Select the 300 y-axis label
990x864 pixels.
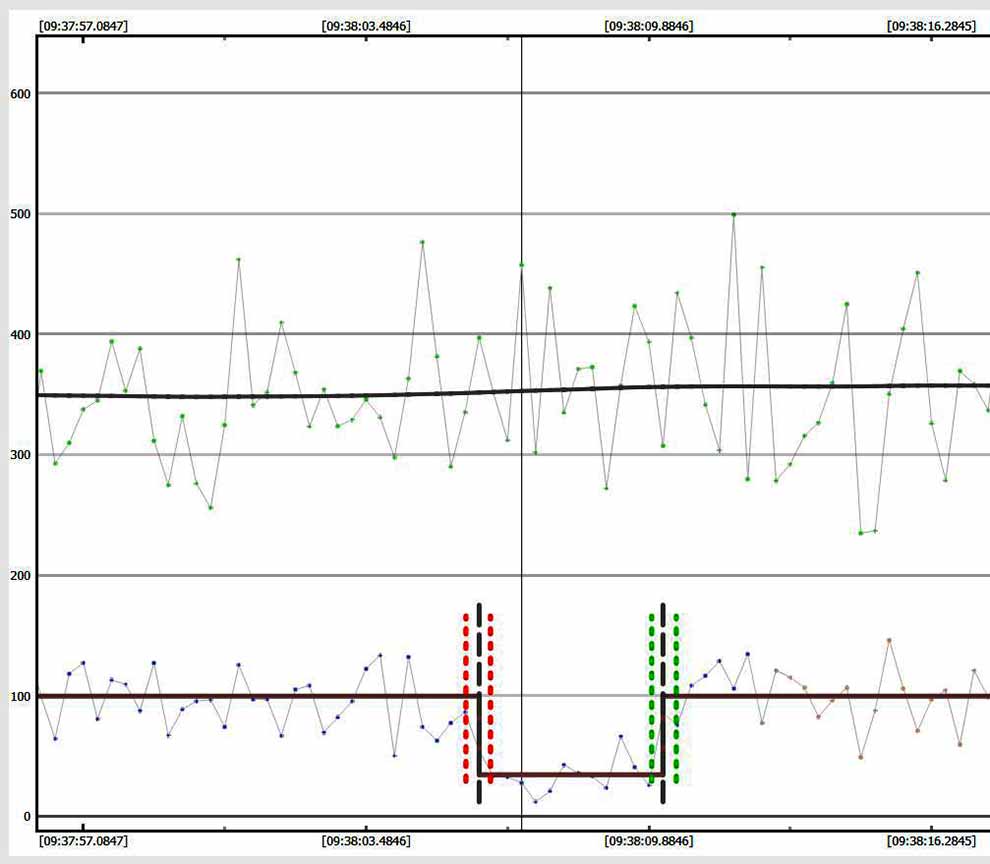[21, 455]
